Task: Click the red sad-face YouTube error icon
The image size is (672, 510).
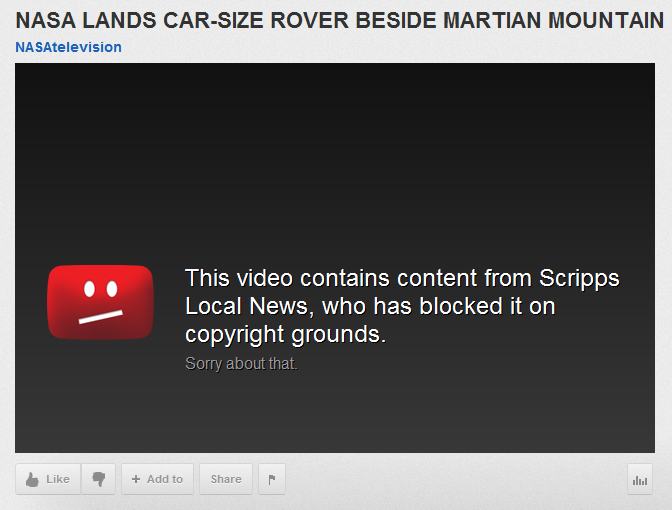Action: pos(101,302)
